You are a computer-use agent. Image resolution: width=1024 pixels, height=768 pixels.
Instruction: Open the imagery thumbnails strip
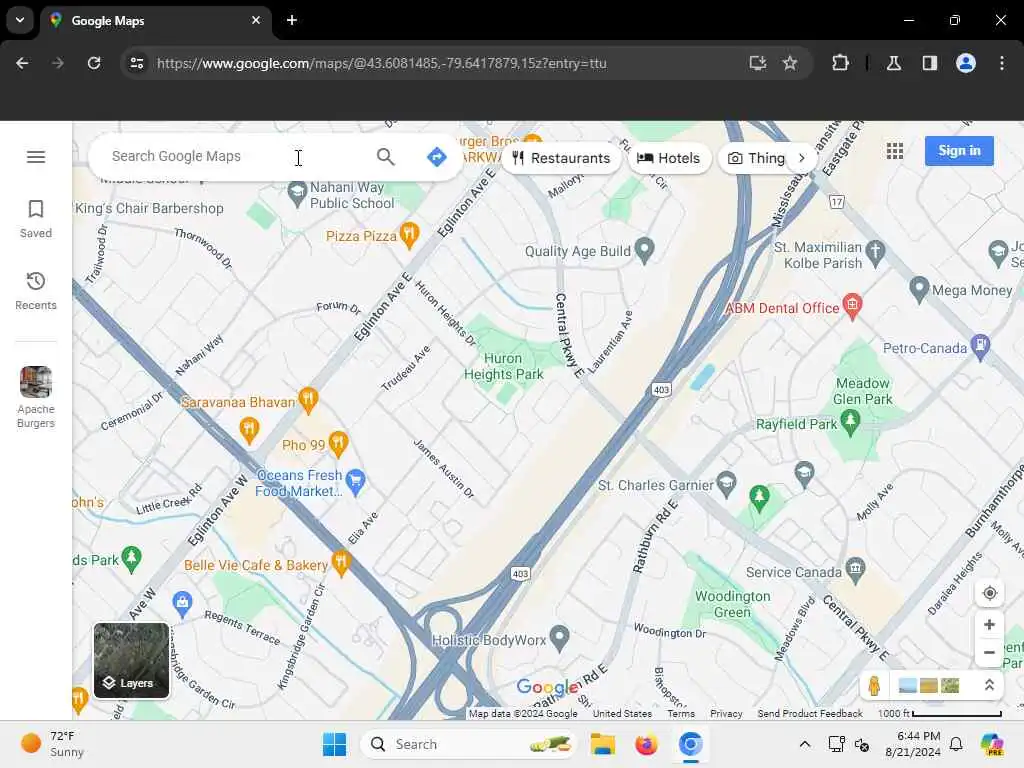(929, 685)
